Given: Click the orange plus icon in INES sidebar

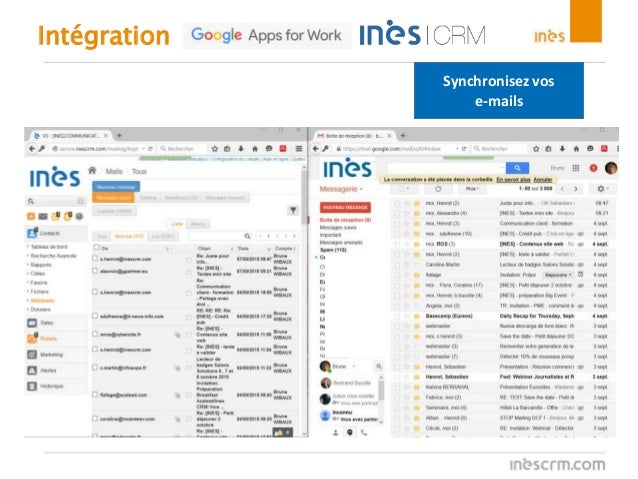Looking at the screenshot, I should pyautogui.click(x=31, y=217).
